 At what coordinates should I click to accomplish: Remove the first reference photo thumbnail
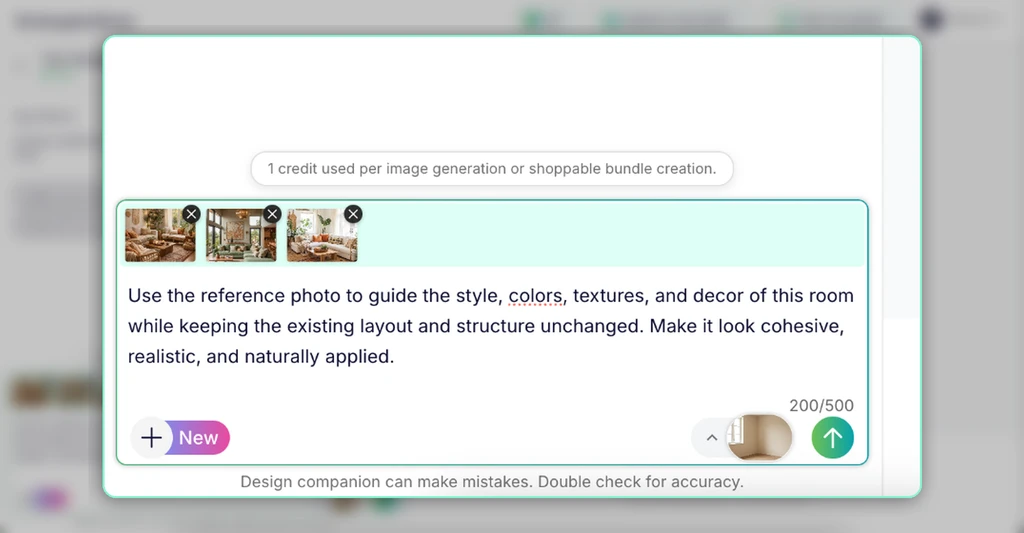click(x=191, y=214)
